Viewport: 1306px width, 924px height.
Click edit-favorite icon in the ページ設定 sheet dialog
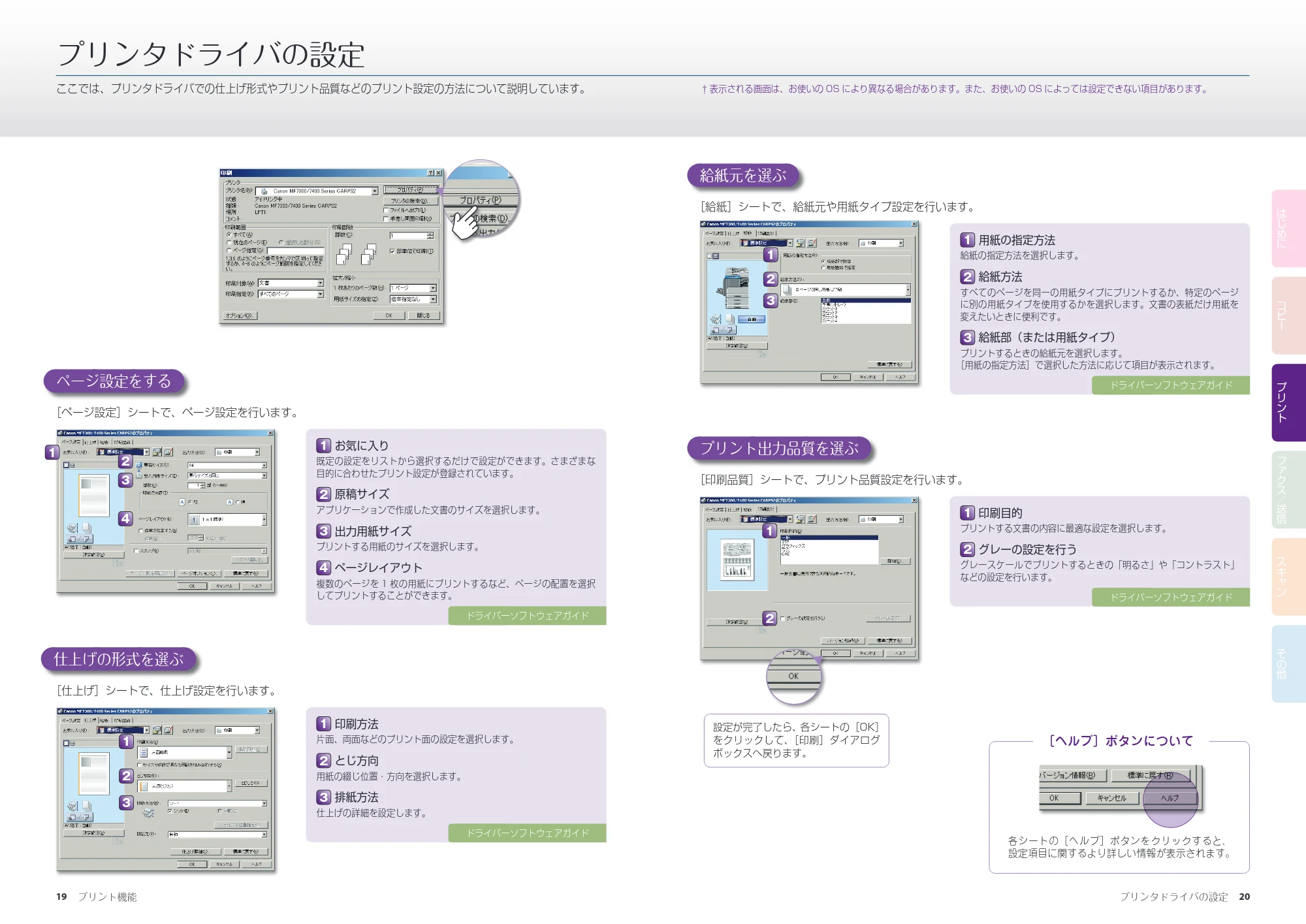(x=168, y=452)
